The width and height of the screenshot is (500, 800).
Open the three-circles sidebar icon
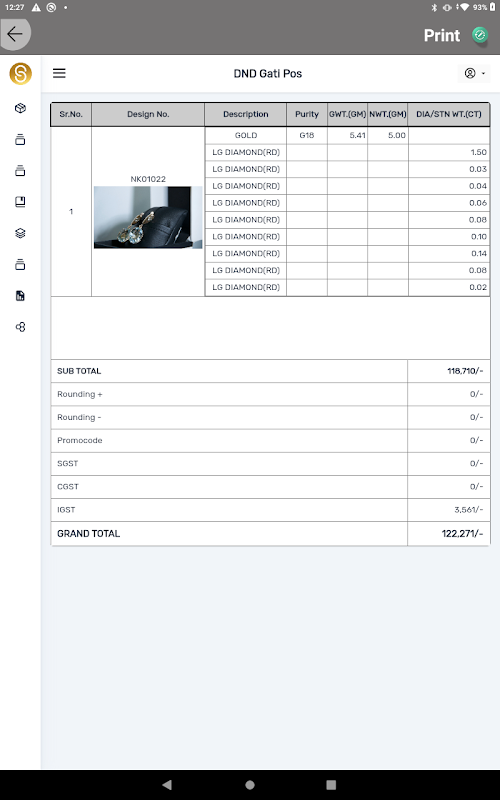click(x=20, y=327)
